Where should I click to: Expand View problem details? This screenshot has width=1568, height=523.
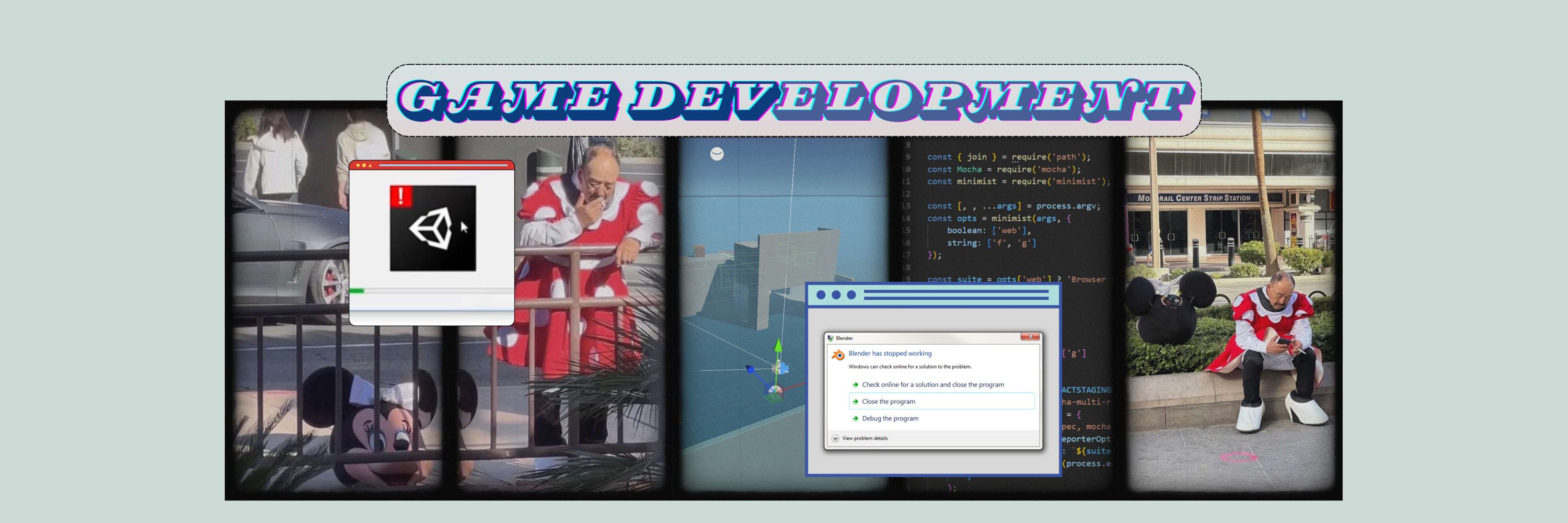(x=860, y=438)
